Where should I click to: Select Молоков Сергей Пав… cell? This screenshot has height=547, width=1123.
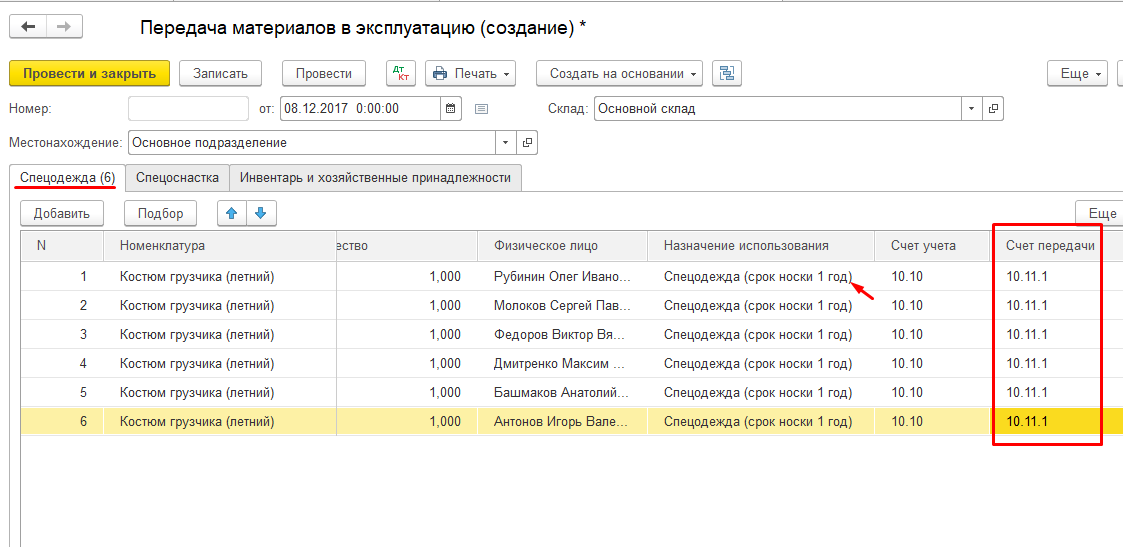pos(562,306)
